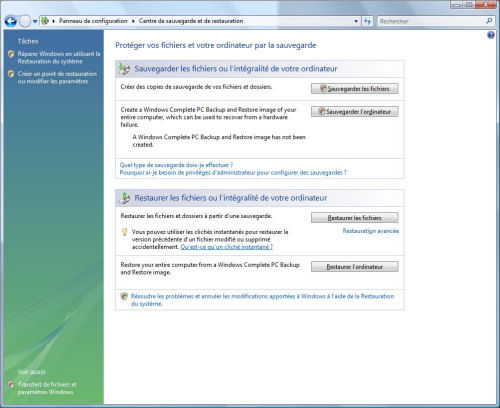Select Panneau de configuration in breadcrumb
The width and height of the screenshot is (500, 408).
click(93, 21)
